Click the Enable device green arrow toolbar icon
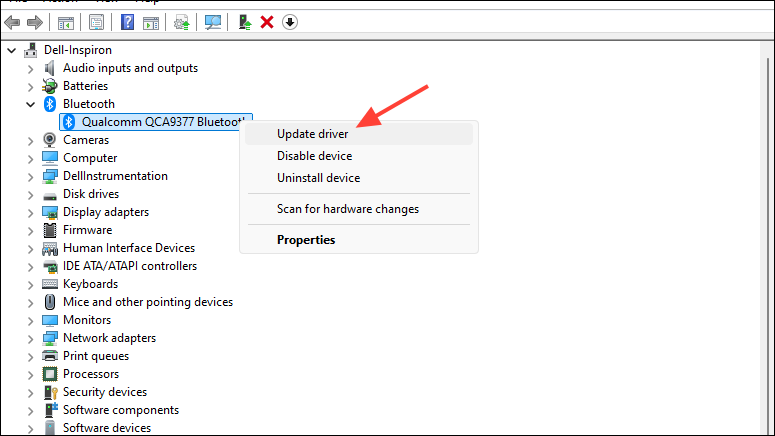 coord(245,22)
